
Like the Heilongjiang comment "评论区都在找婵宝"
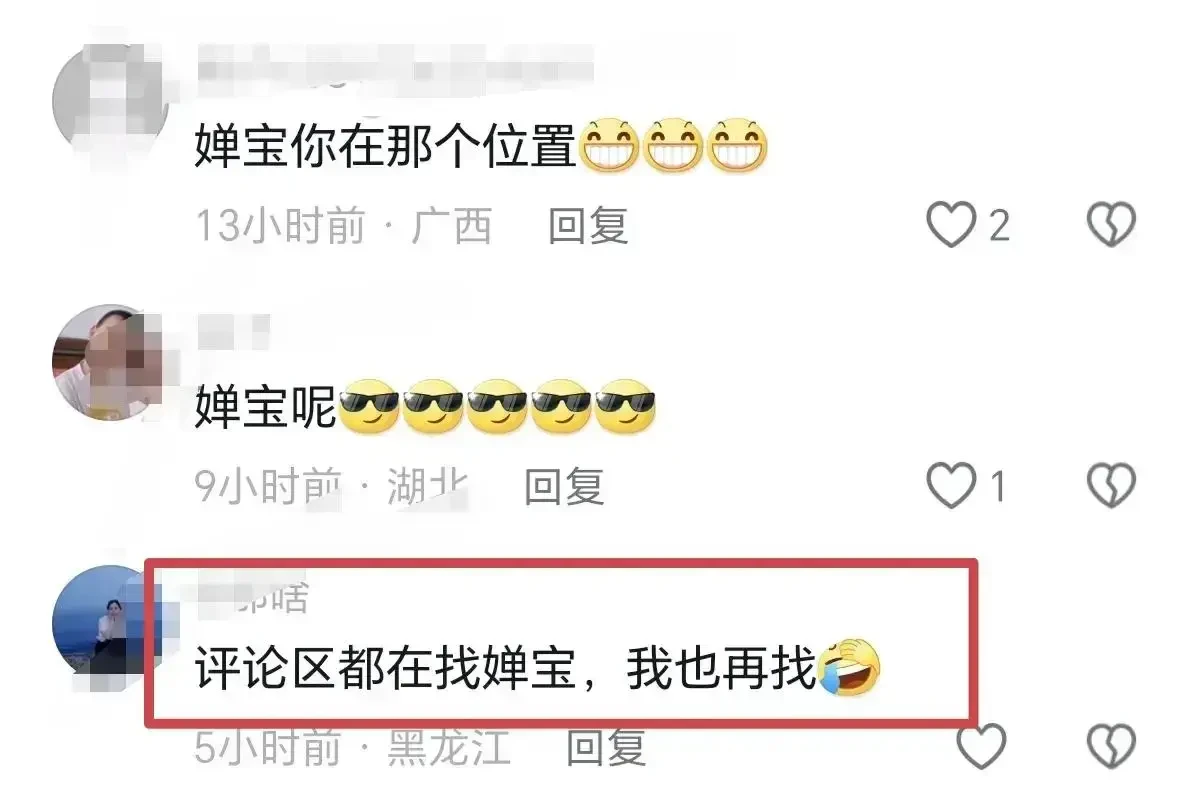coord(981,746)
